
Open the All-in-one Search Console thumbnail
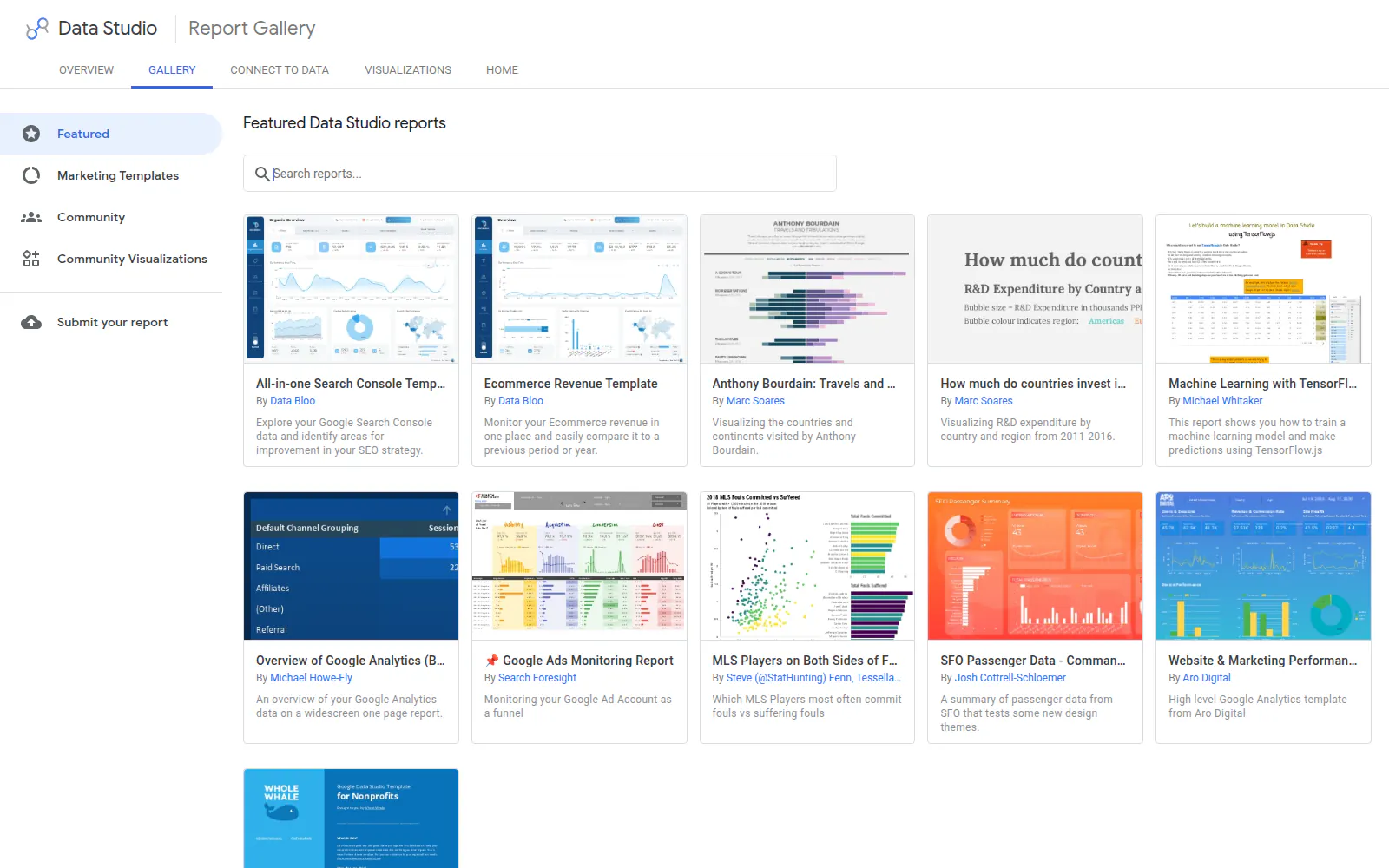pos(351,289)
